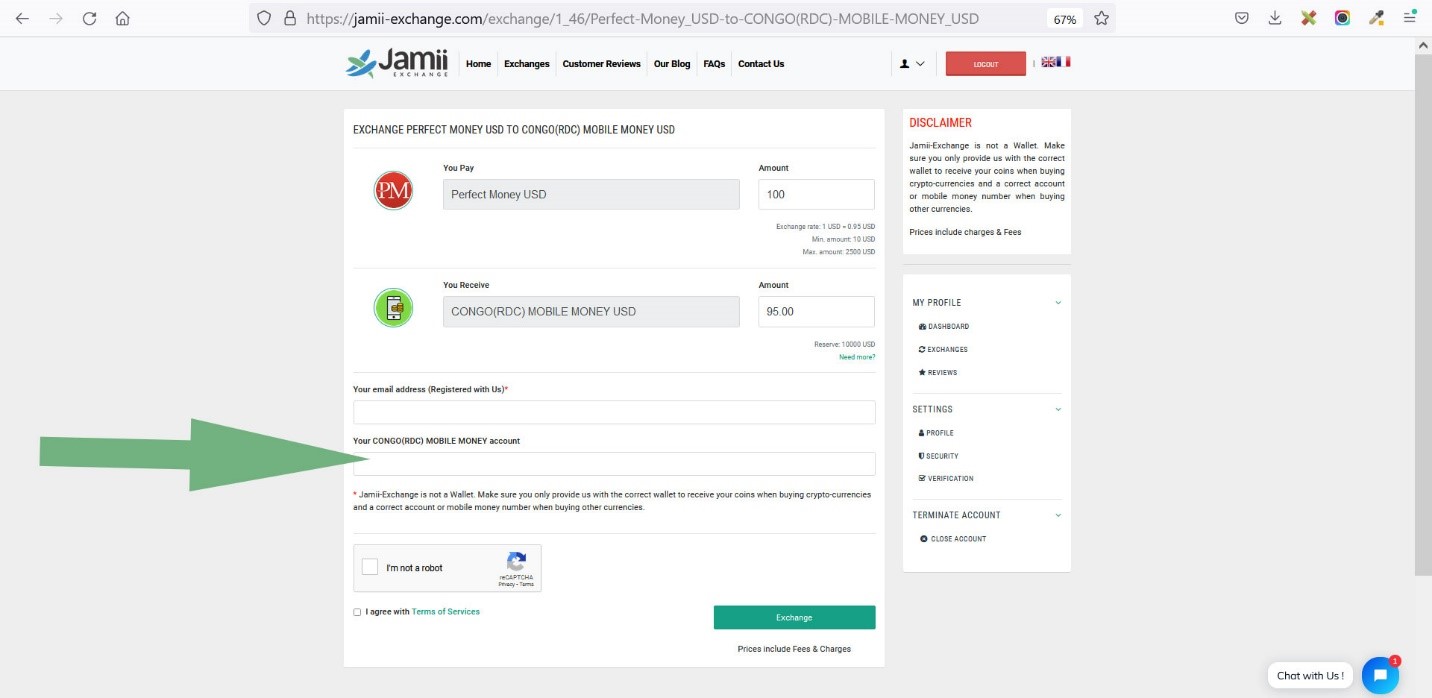The height and width of the screenshot is (698, 1432).
Task: Click the multicolor X extension icon
Action: [x=1308, y=18]
